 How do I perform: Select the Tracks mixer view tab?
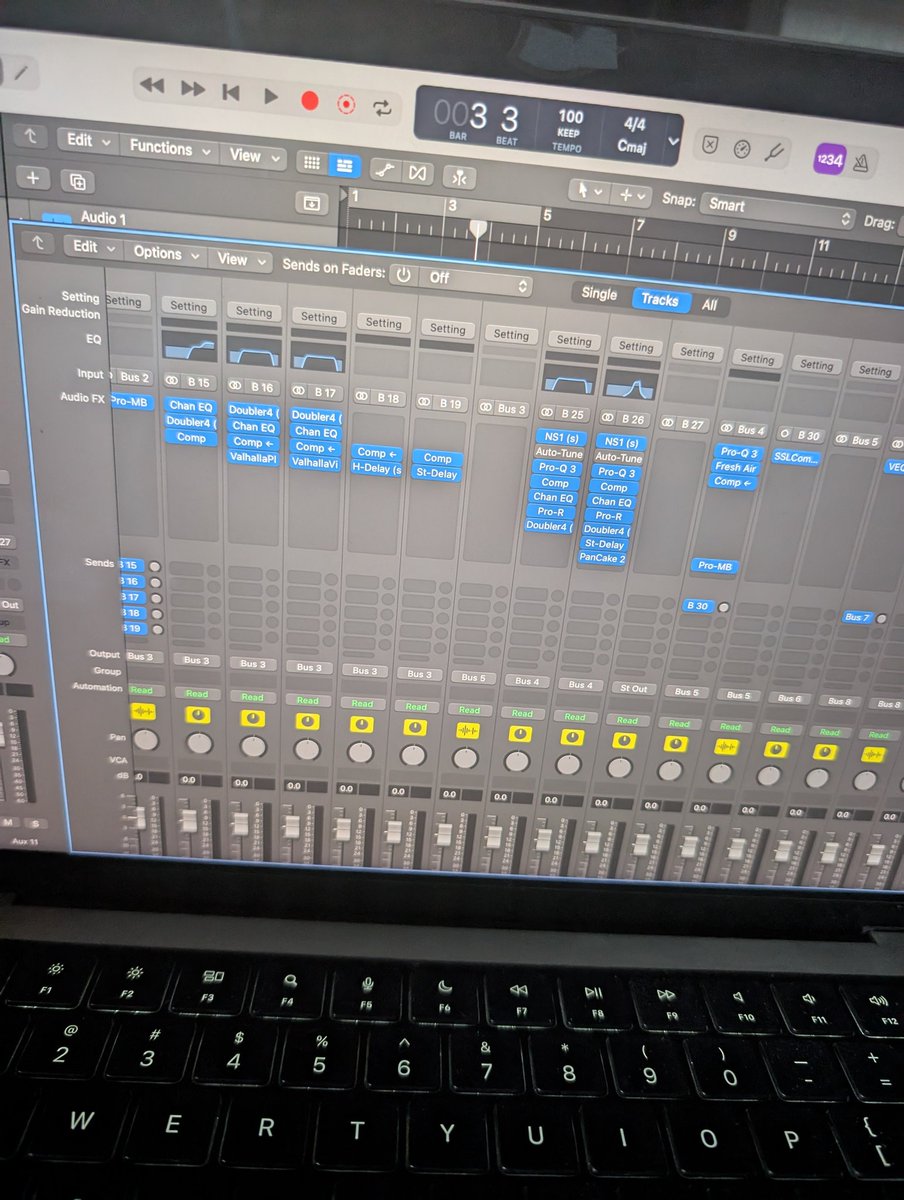click(x=659, y=300)
